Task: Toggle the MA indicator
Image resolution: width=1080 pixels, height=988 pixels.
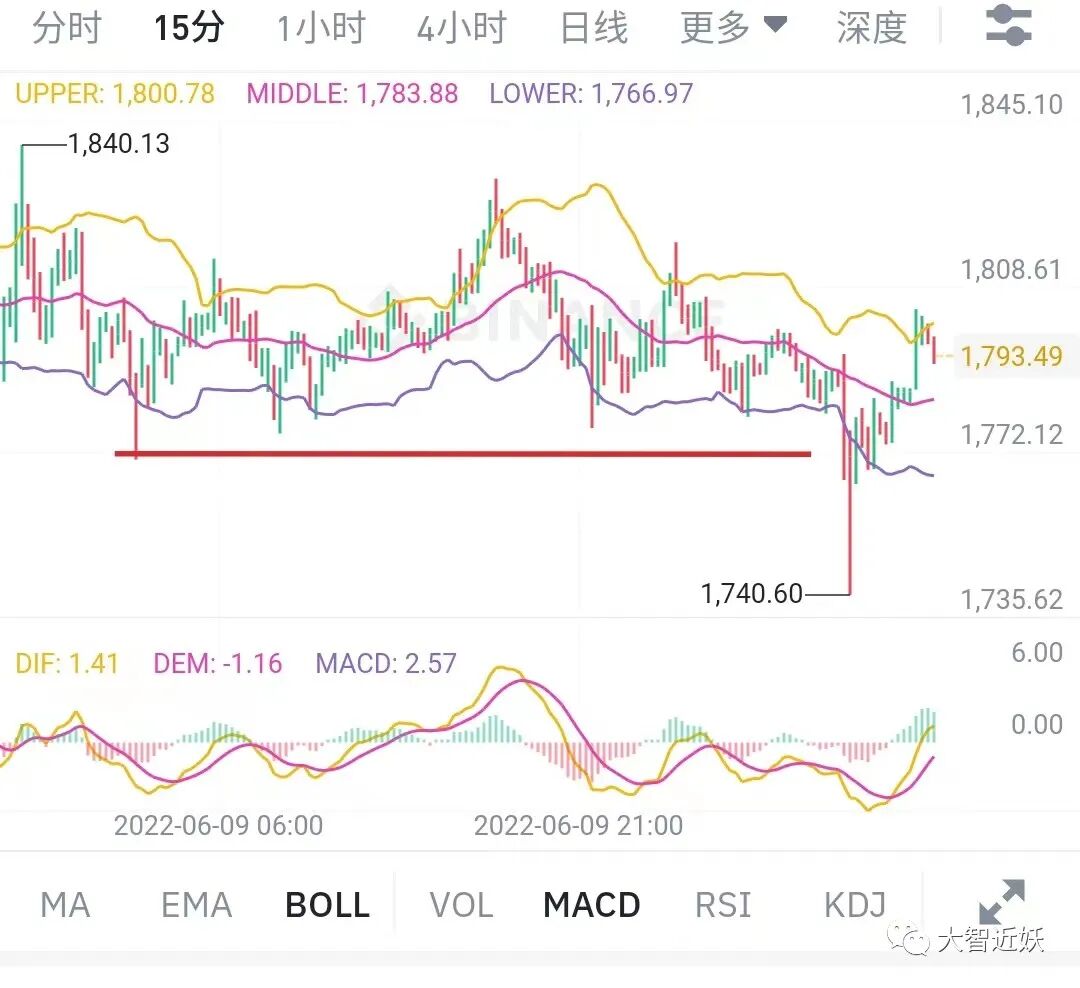Action: pyautogui.click(x=65, y=905)
